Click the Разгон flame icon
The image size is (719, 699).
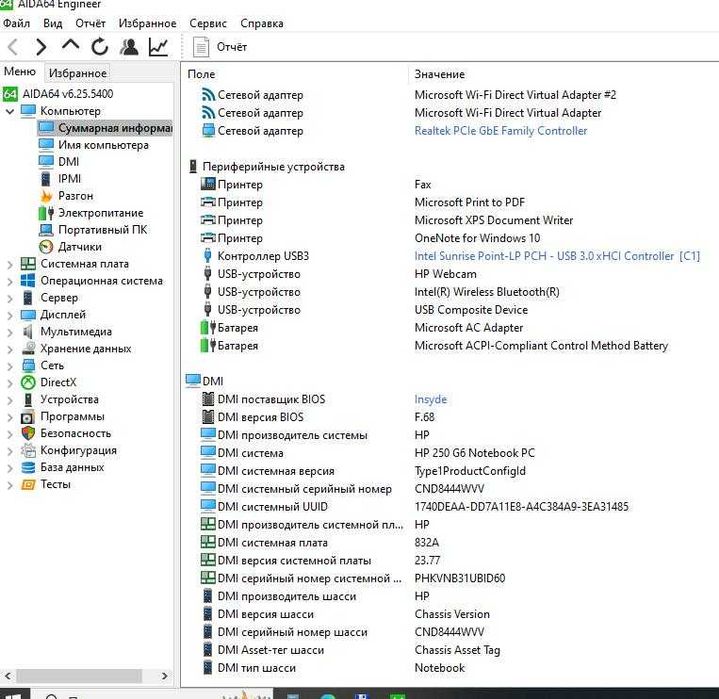coord(46,196)
